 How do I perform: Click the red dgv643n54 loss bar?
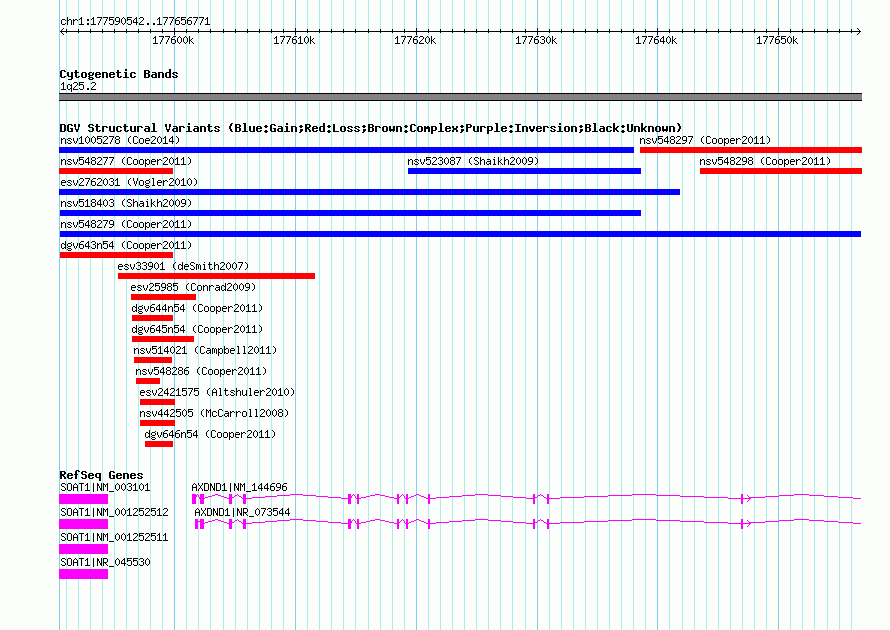(116, 255)
